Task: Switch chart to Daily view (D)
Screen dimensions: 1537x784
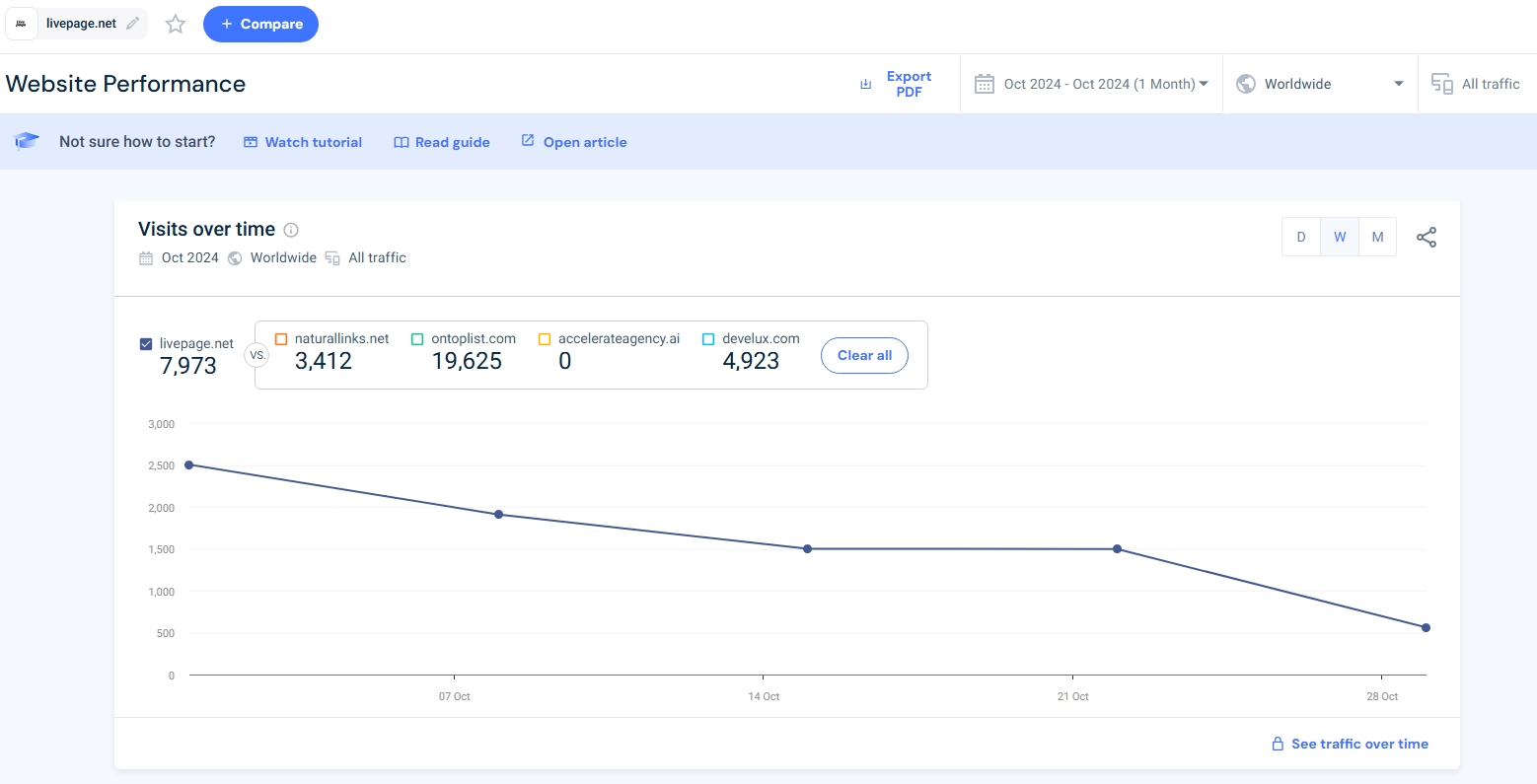Action: click(x=1301, y=238)
